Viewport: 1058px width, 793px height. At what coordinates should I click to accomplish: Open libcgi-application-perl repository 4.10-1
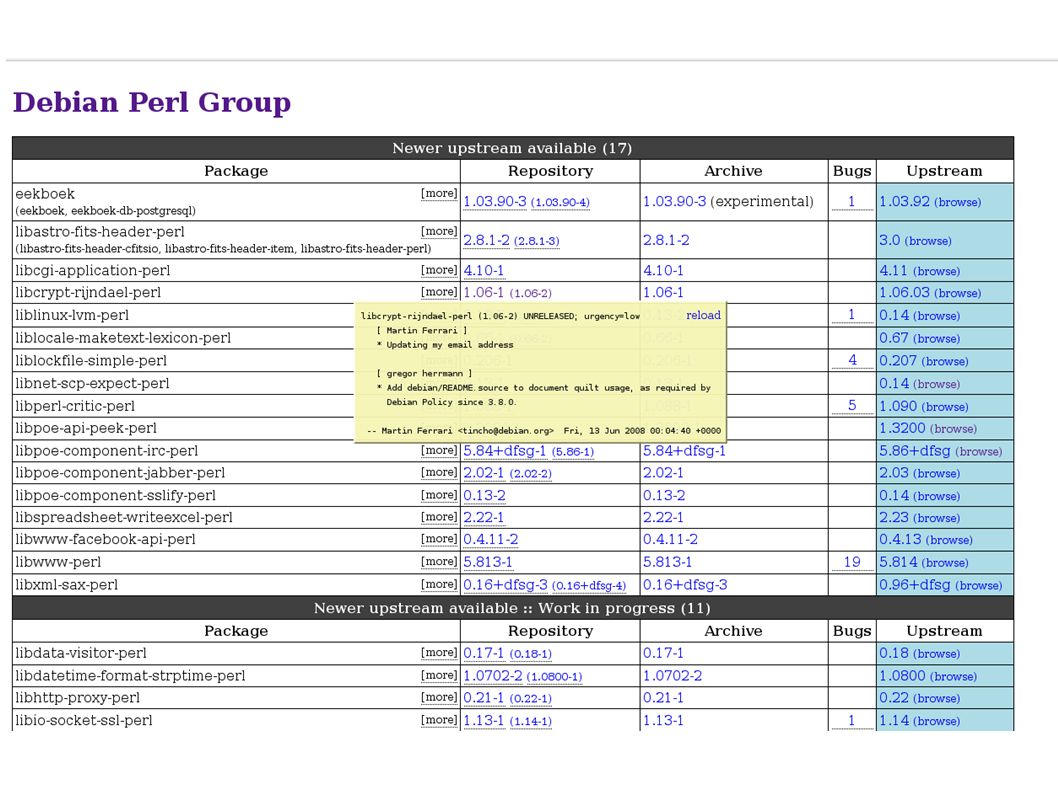coord(484,271)
